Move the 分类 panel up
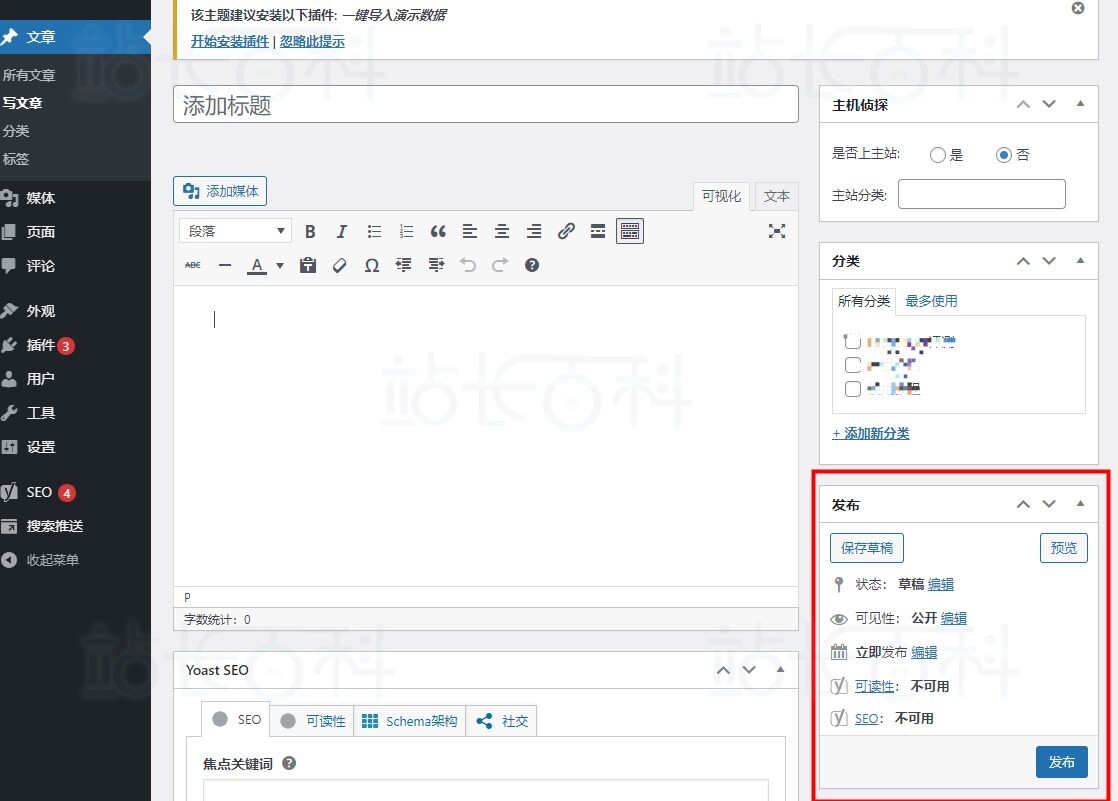This screenshot has width=1118, height=801. (x=1023, y=261)
